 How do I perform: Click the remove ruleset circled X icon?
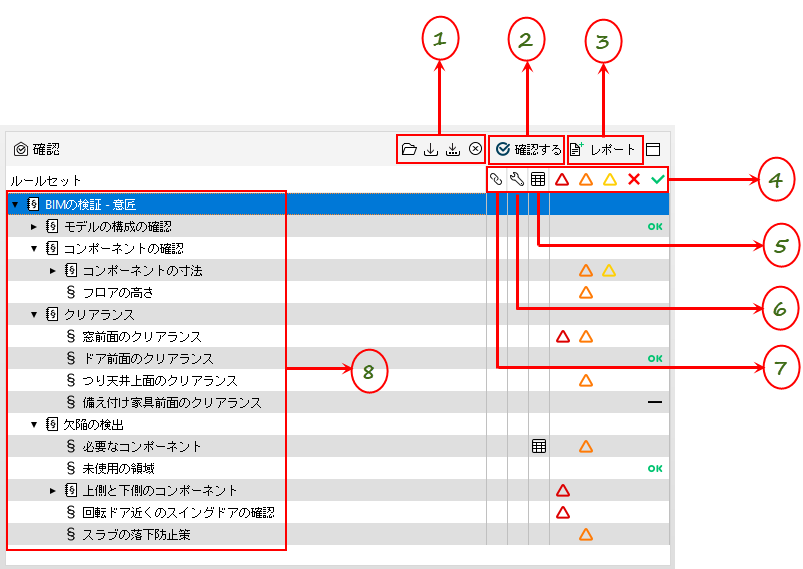[x=476, y=149]
